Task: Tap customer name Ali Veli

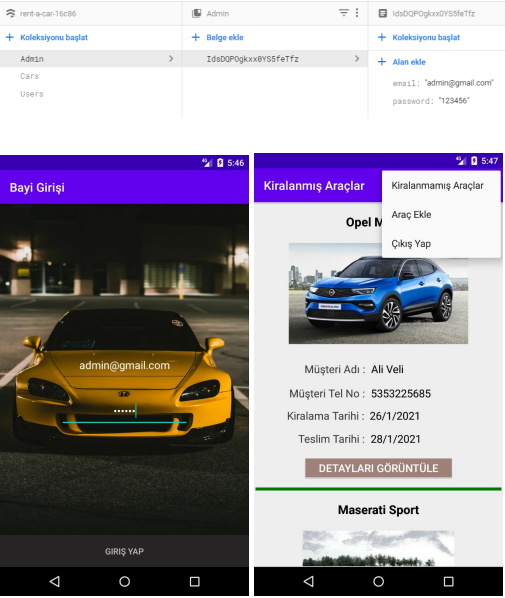Action: pyautogui.click(x=387, y=369)
